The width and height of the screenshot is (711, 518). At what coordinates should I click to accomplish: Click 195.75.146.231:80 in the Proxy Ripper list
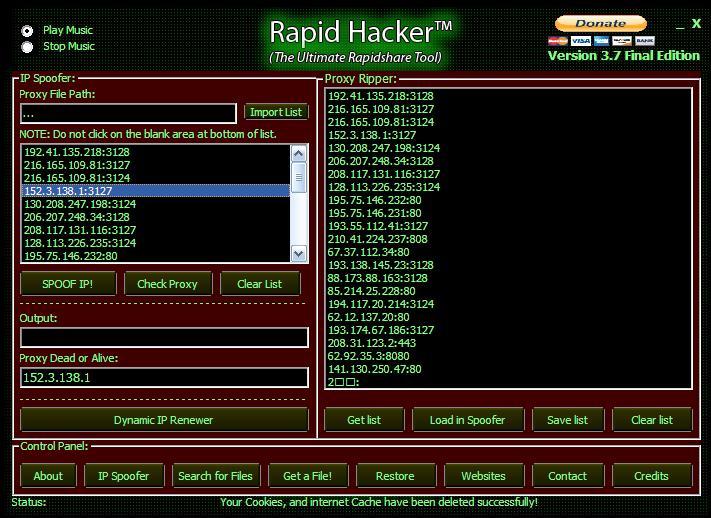tap(375, 213)
